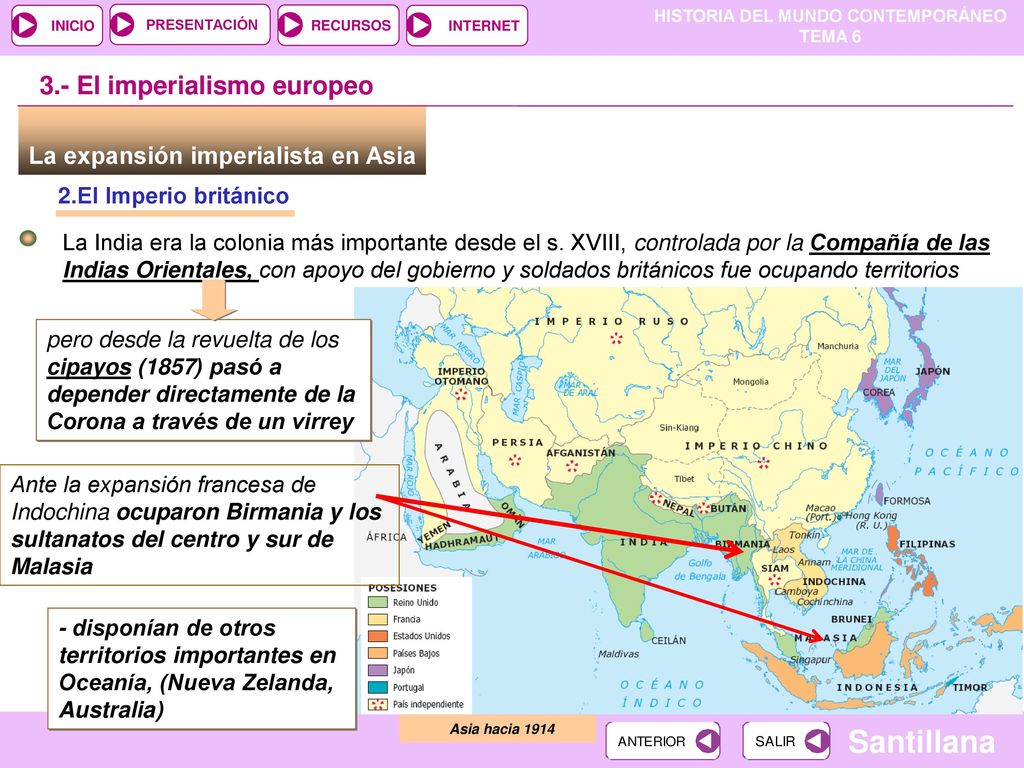Open the PRESENTACIÓN menu button
This screenshot has height=768, width=1024.
pos(189,25)
